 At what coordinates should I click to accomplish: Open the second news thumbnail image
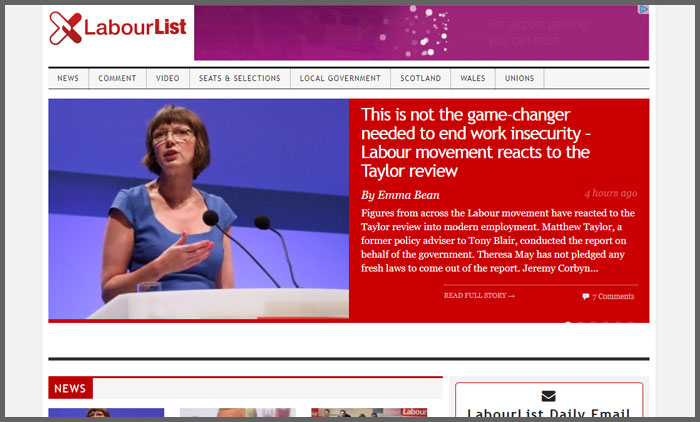pyautogui.click(x=238, y=413)
